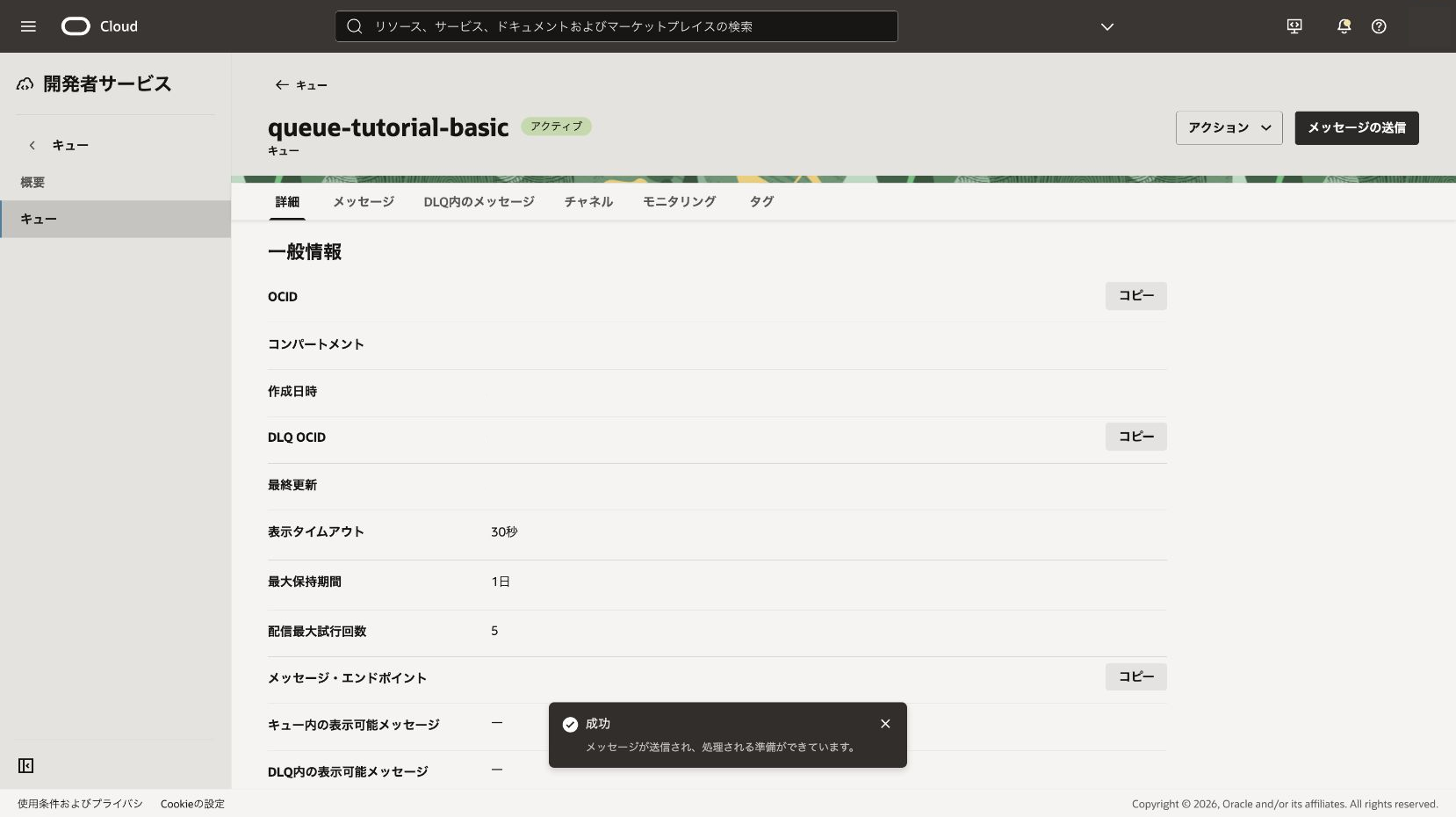Click the back arrow to queues list

[x=282, y=85]
